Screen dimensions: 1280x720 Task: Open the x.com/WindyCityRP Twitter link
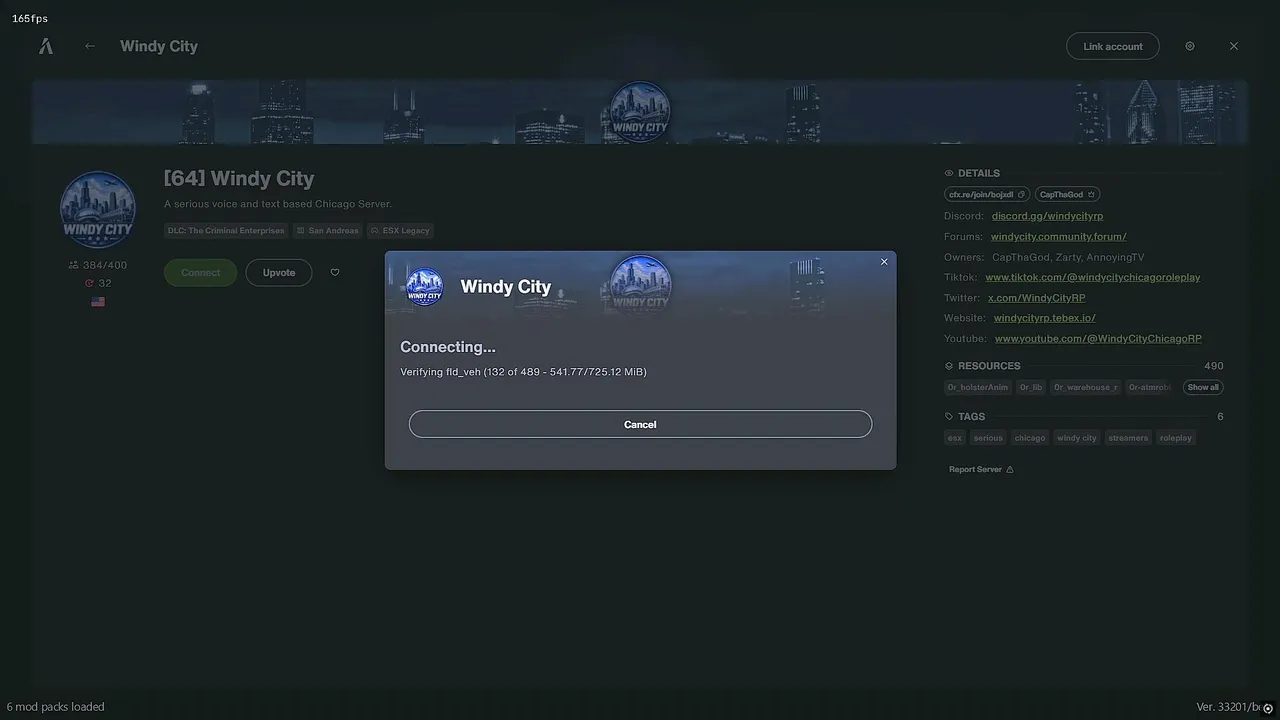[1037, 298]
